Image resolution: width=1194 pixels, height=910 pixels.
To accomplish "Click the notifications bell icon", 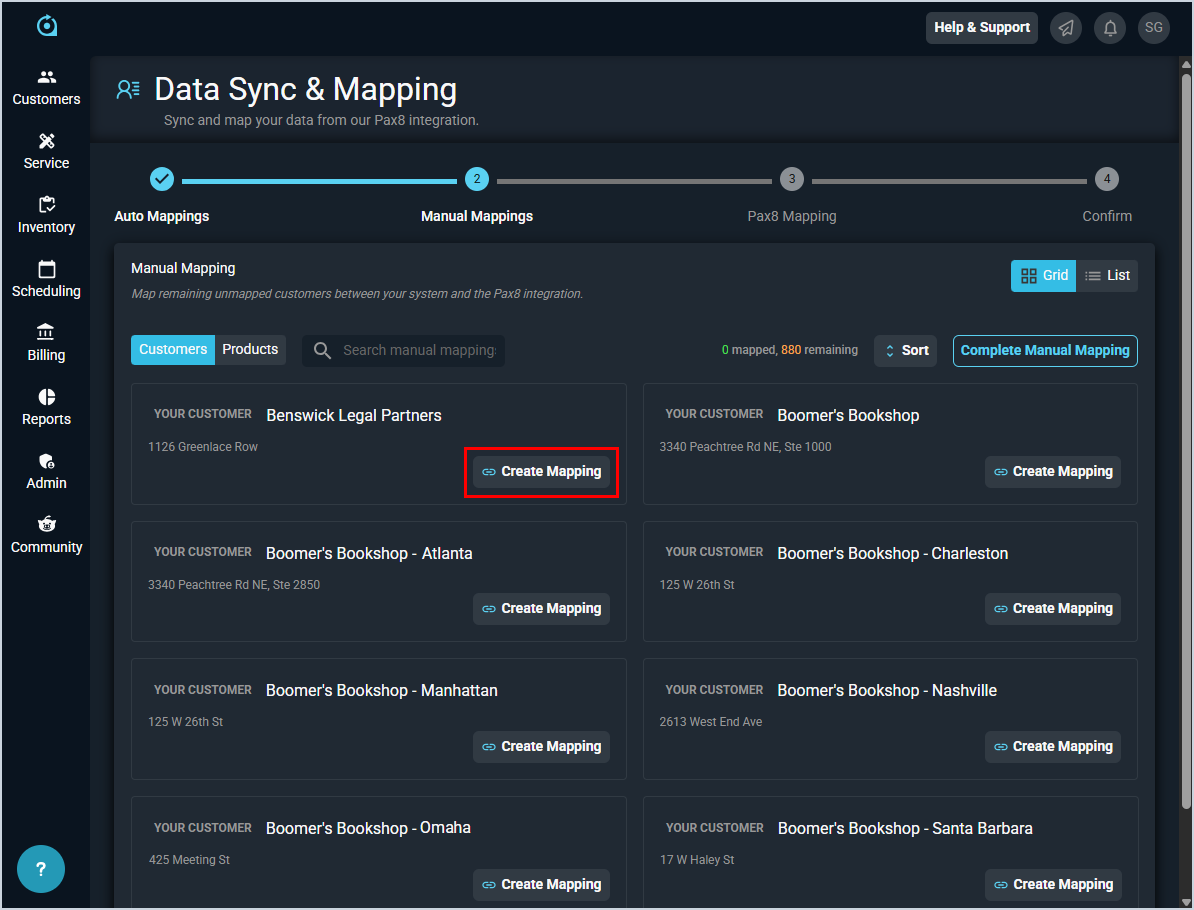I will [1110, 28].
